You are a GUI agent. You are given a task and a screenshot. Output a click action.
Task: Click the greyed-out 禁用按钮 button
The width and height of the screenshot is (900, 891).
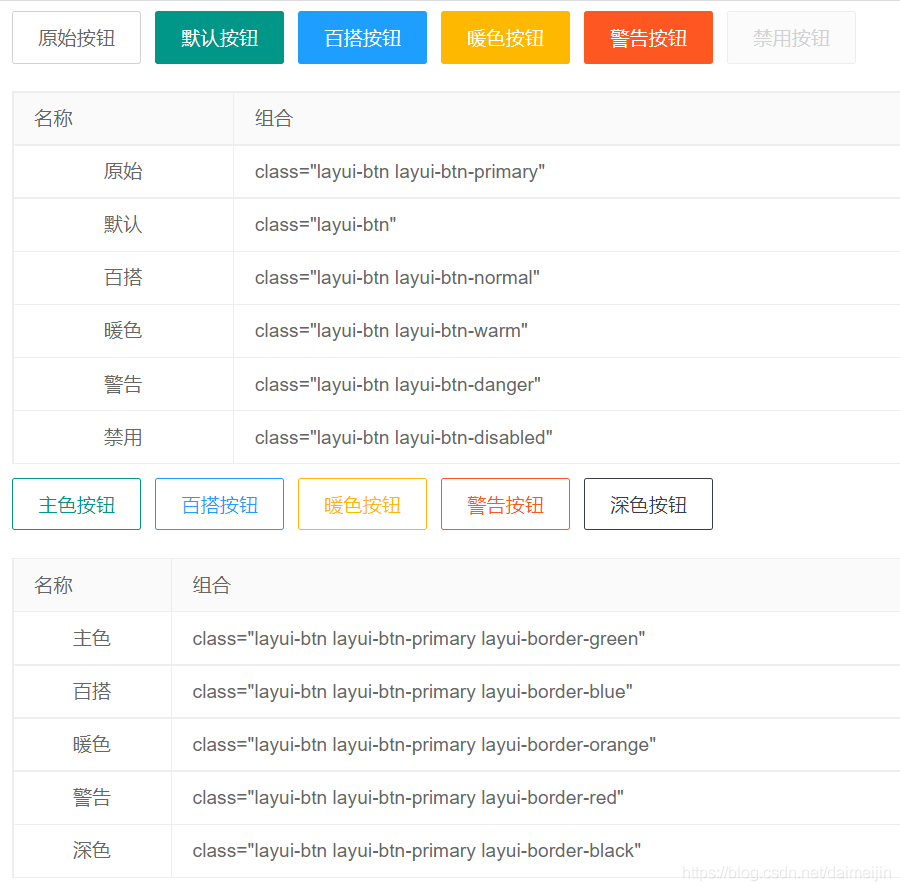pos(791,38)
